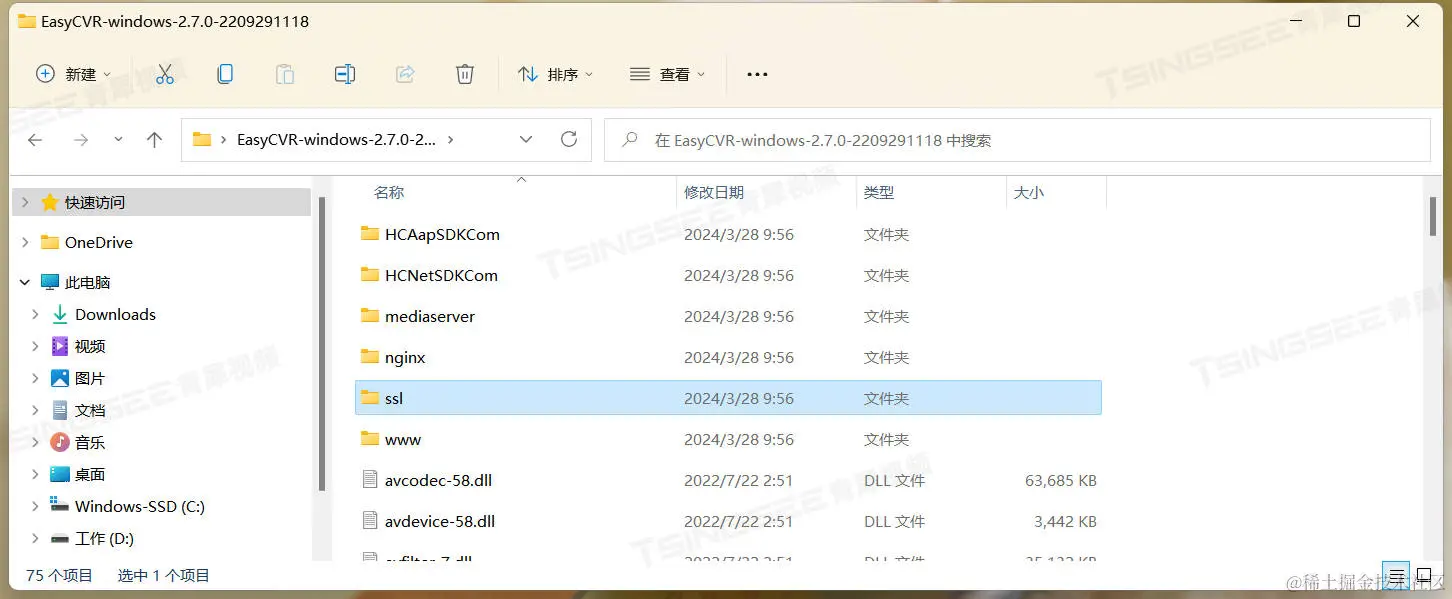This screenshot has width=1452, height=599.
Task: Go forward with the right arrow
Action: point(81,140)
